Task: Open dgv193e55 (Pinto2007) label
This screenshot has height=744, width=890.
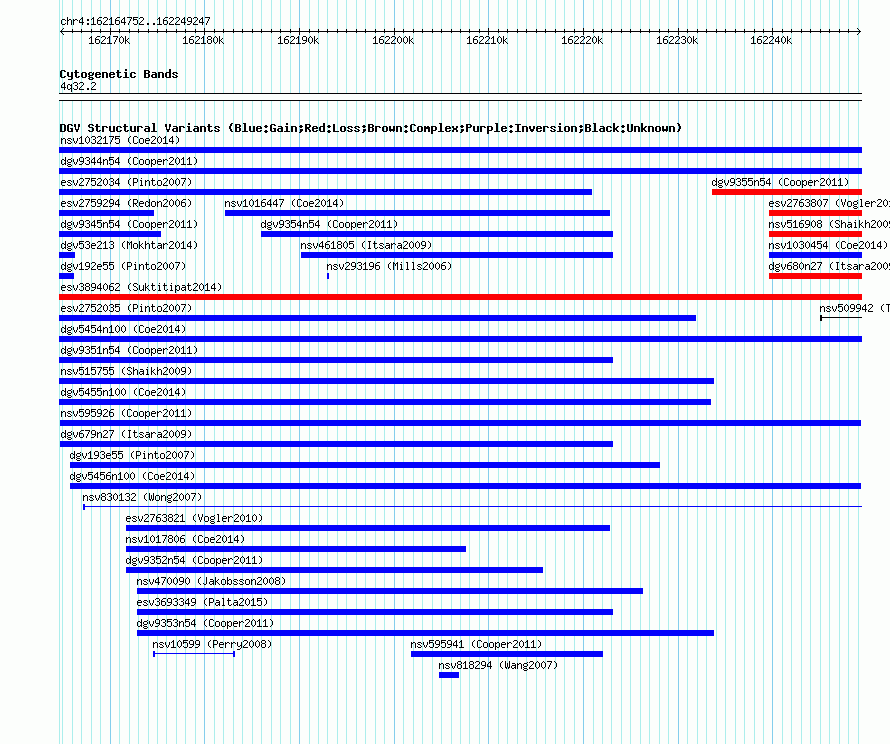Action: click(132, 455)
